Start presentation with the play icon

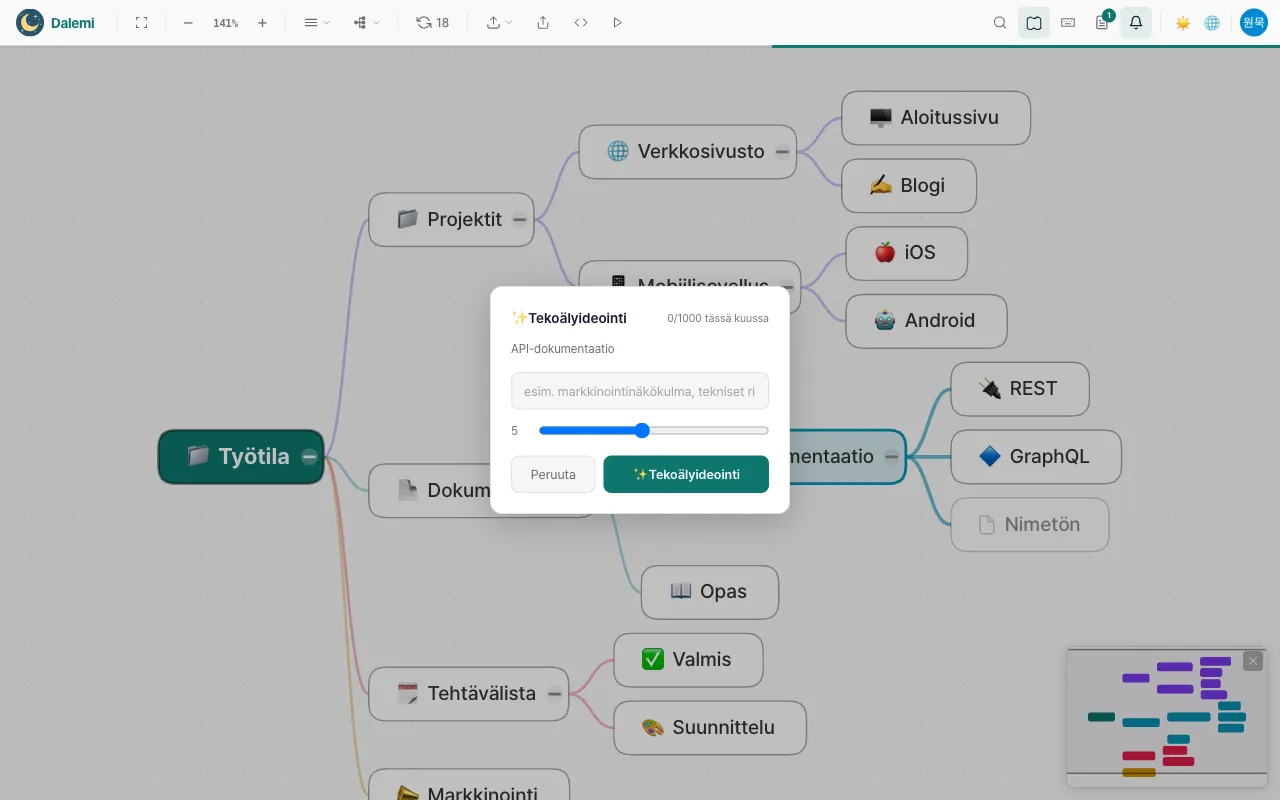click(617, 22)
